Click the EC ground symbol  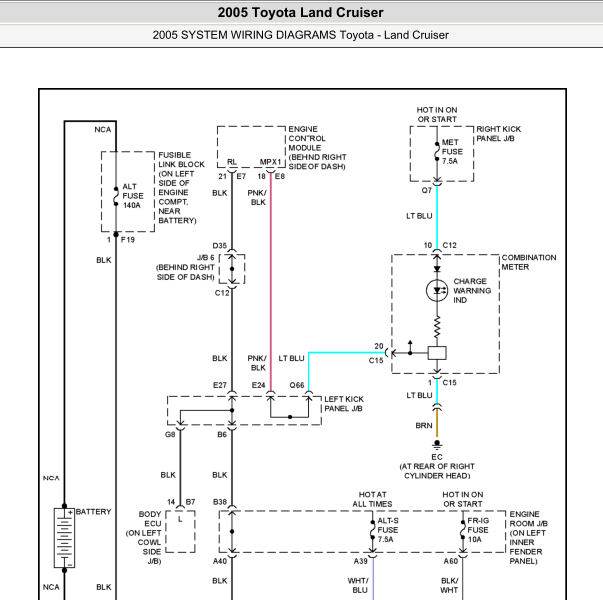coord(437,445)
